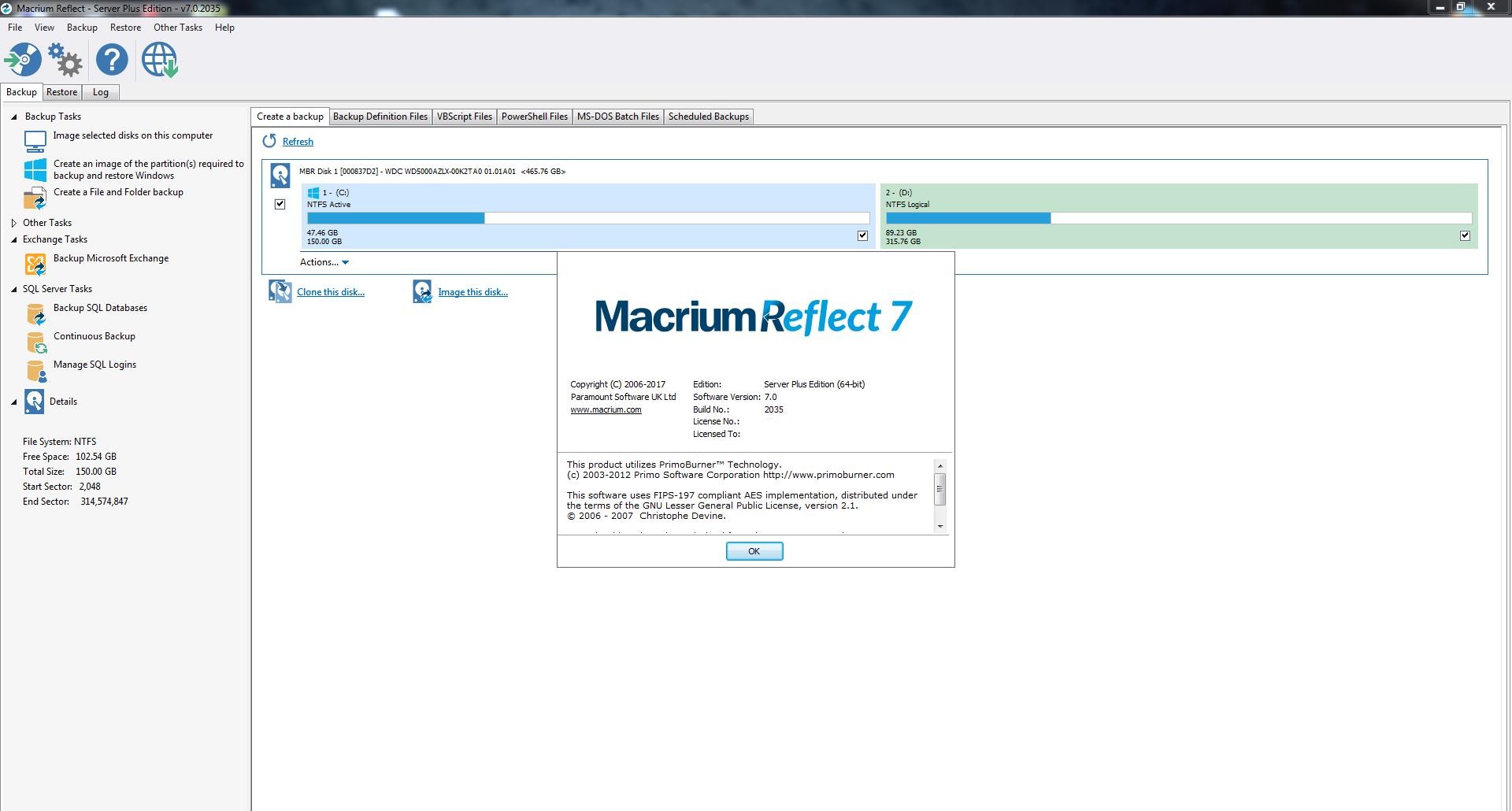Open the File menu

15,28
